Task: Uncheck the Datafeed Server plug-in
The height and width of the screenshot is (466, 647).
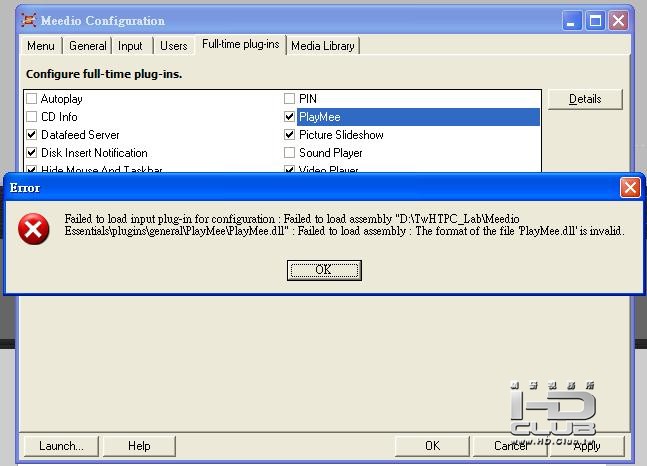Action: click(32, 135)
